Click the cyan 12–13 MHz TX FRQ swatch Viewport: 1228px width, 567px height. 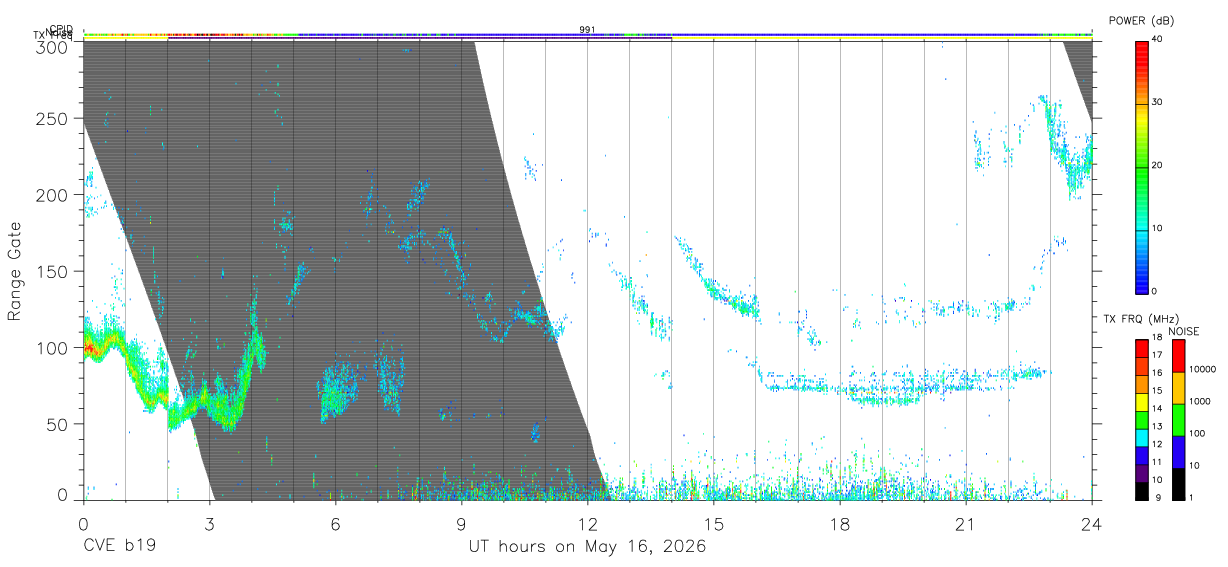[x=1142, y=436]
